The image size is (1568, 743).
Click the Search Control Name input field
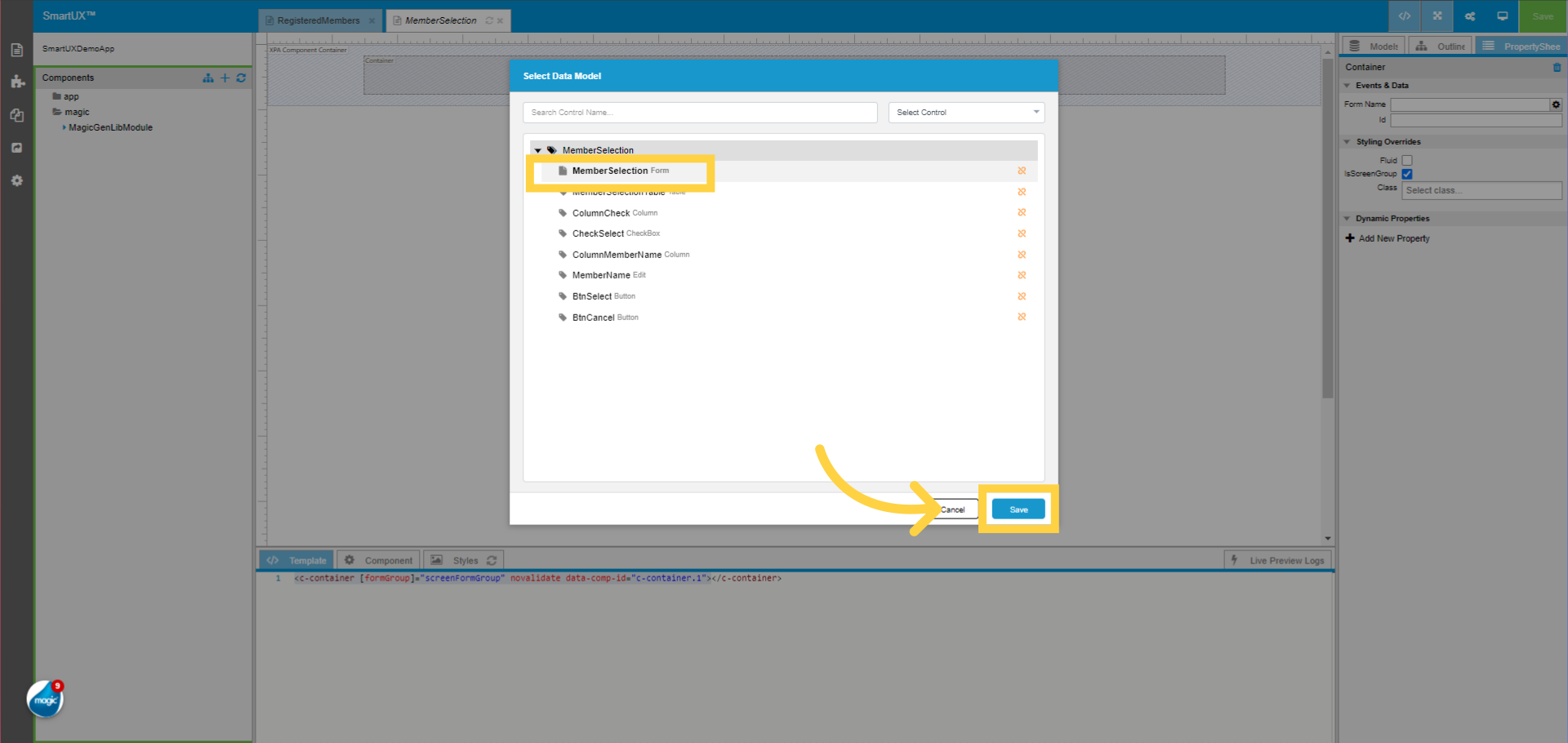tap(699, 112)
